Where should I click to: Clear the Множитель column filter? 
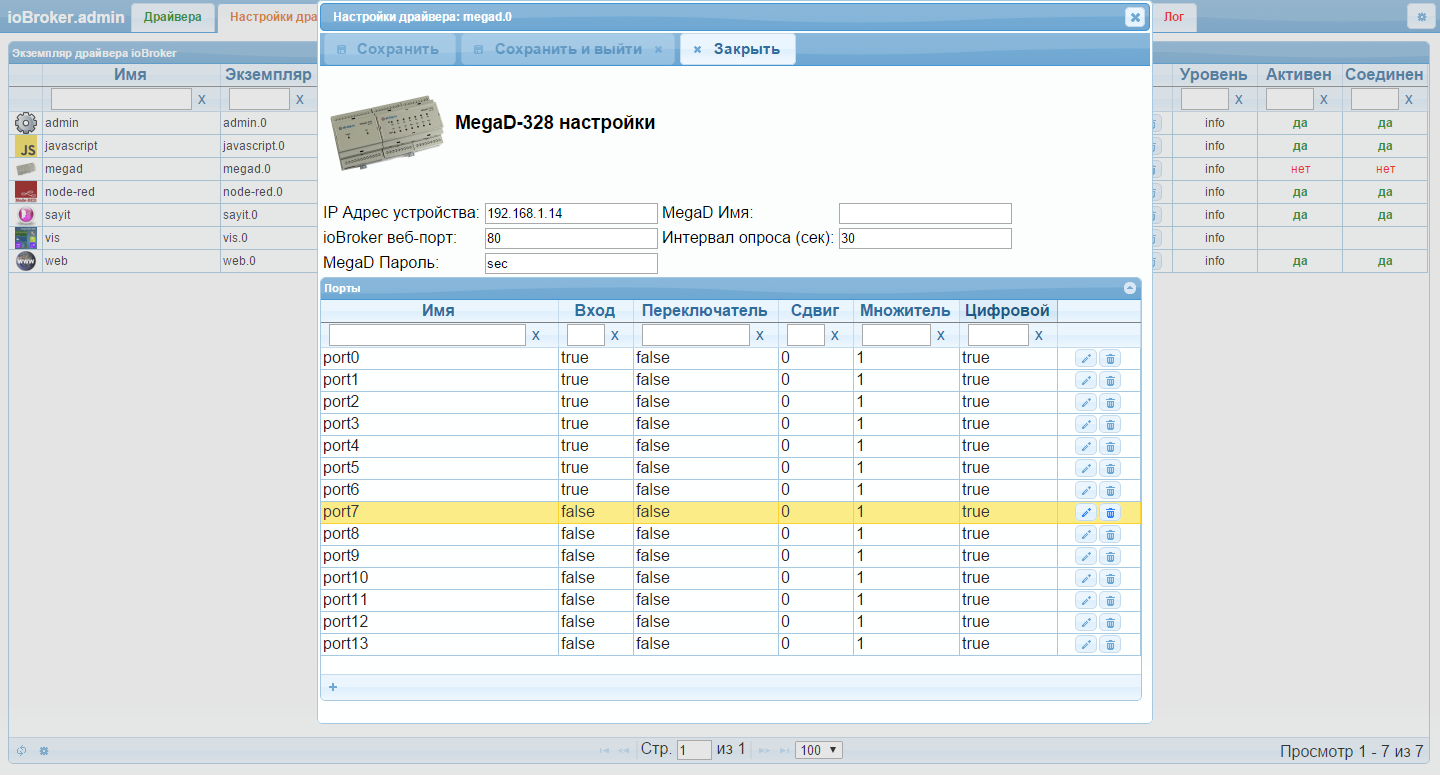[941, 336]
